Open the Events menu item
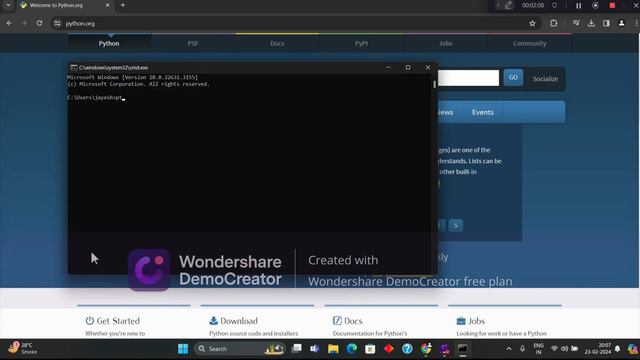 click(x=483, y=112)
